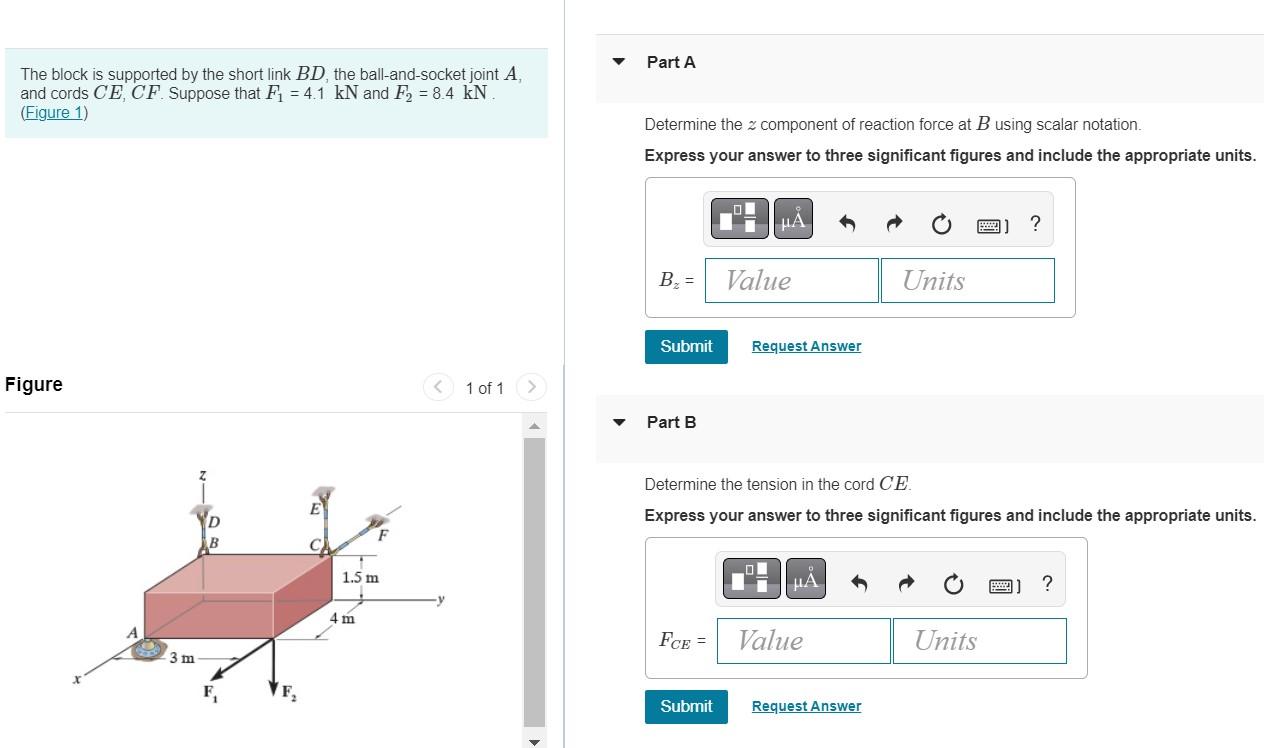The height and width of the screenshot is (748, 1264).
Task: Undo the last entry in Part A
Action: pyautogui.click(x=845, y=224)
